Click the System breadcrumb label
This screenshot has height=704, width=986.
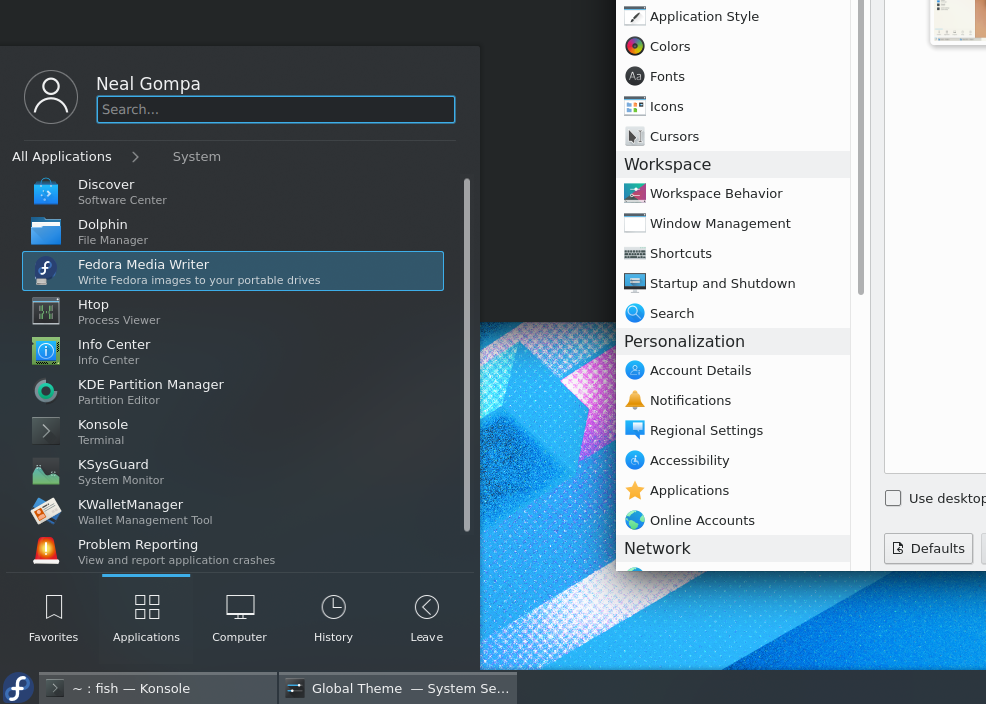pyautogui.click(x=197, y=157)
